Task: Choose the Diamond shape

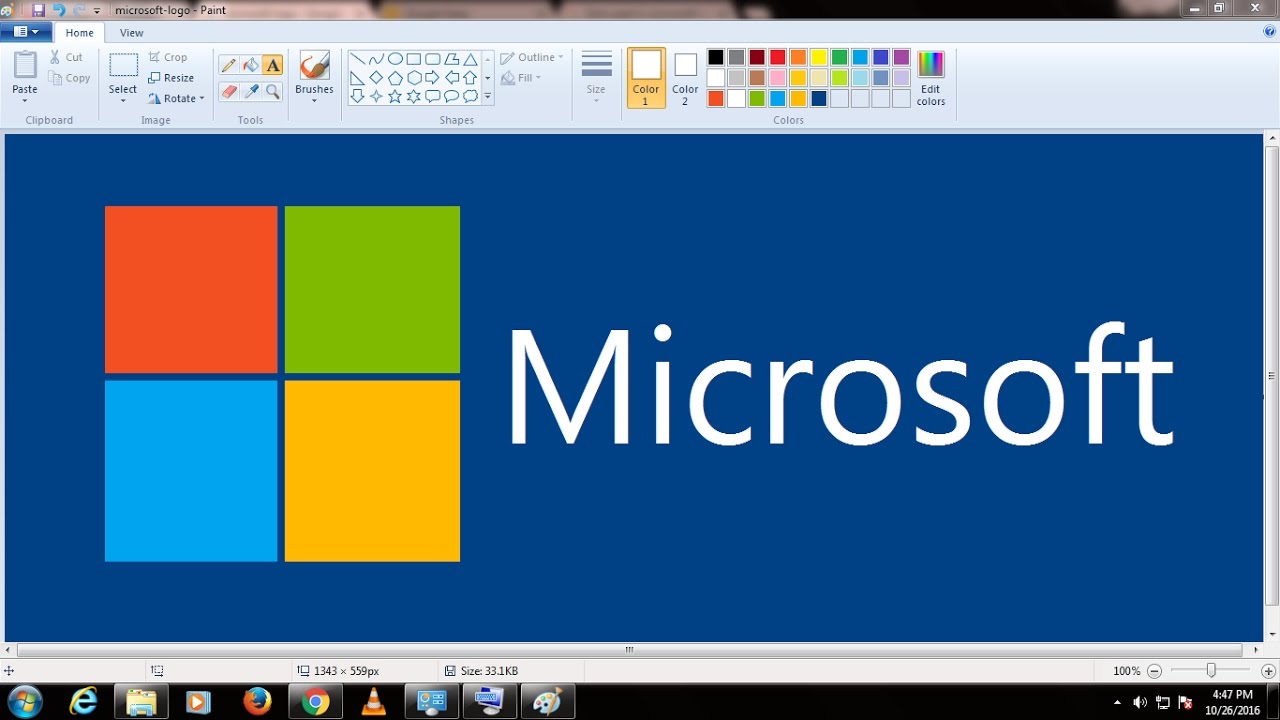Action: (376, 77)
